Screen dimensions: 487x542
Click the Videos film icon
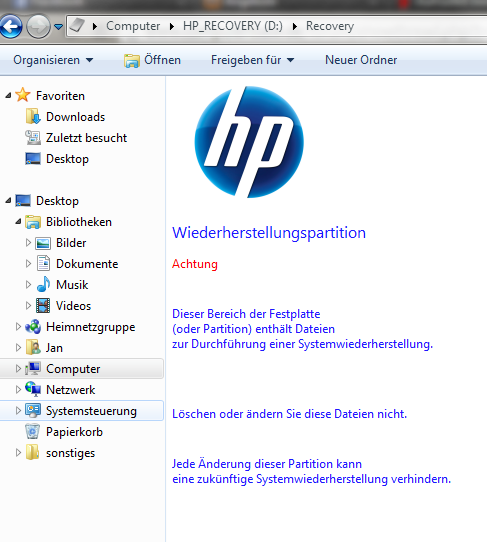[x=43, y=306]
